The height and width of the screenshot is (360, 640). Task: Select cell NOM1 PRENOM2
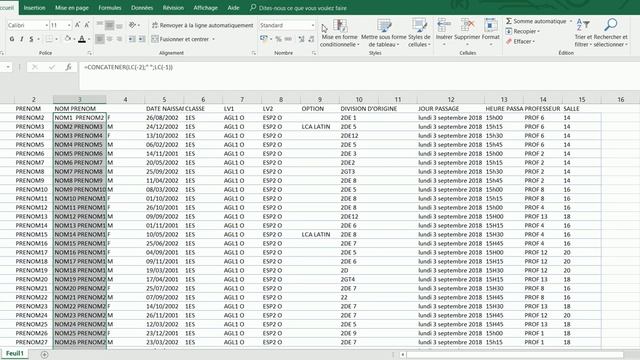pos(80,118)
